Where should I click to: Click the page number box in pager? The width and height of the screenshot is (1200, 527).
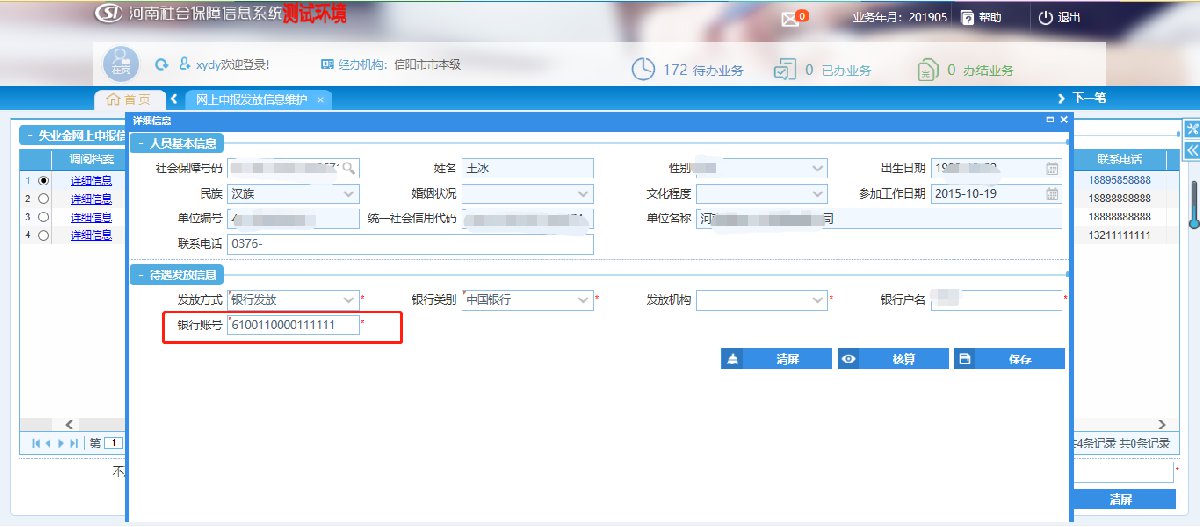[114, 442]
